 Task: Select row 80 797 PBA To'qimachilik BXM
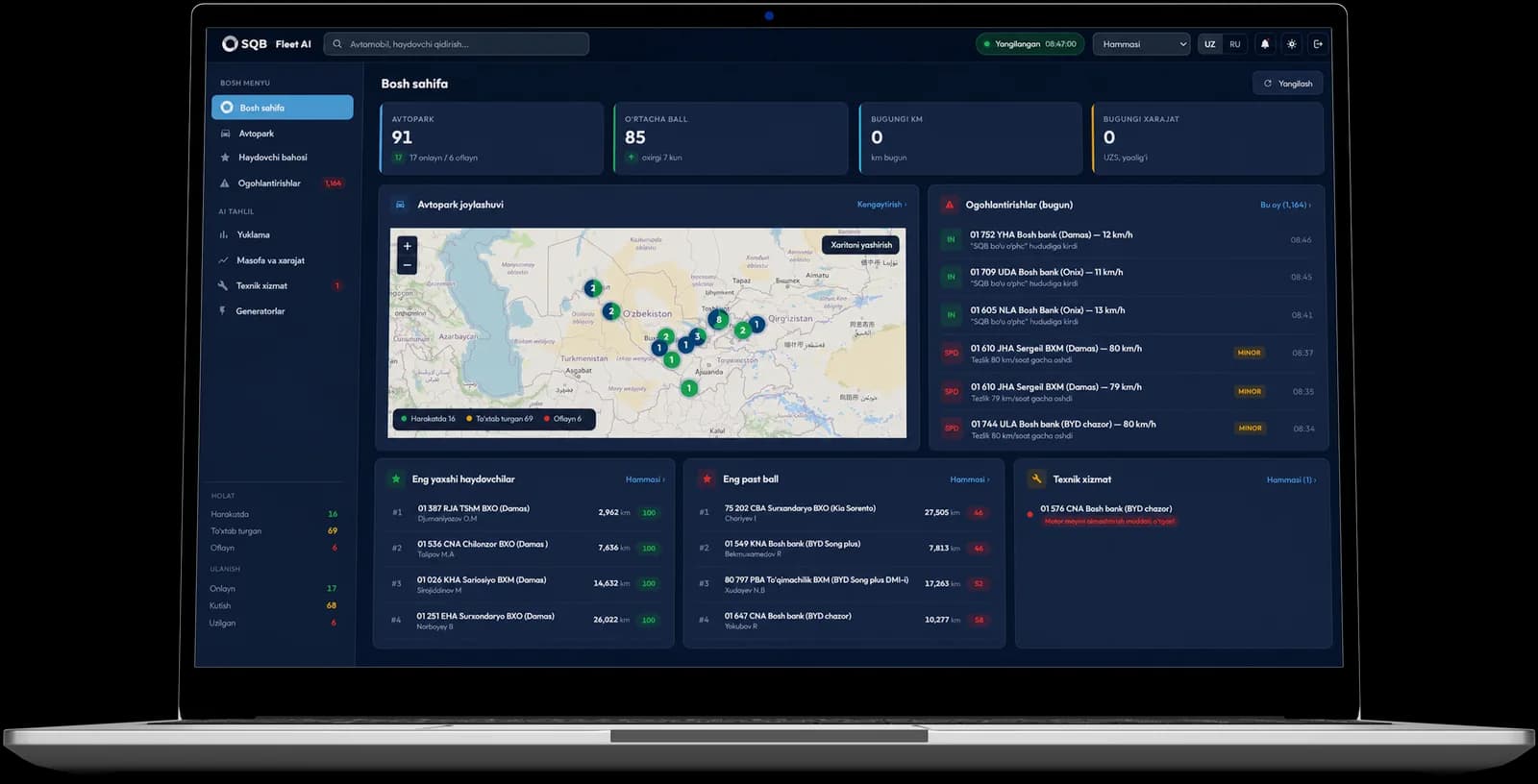(843, 584)
